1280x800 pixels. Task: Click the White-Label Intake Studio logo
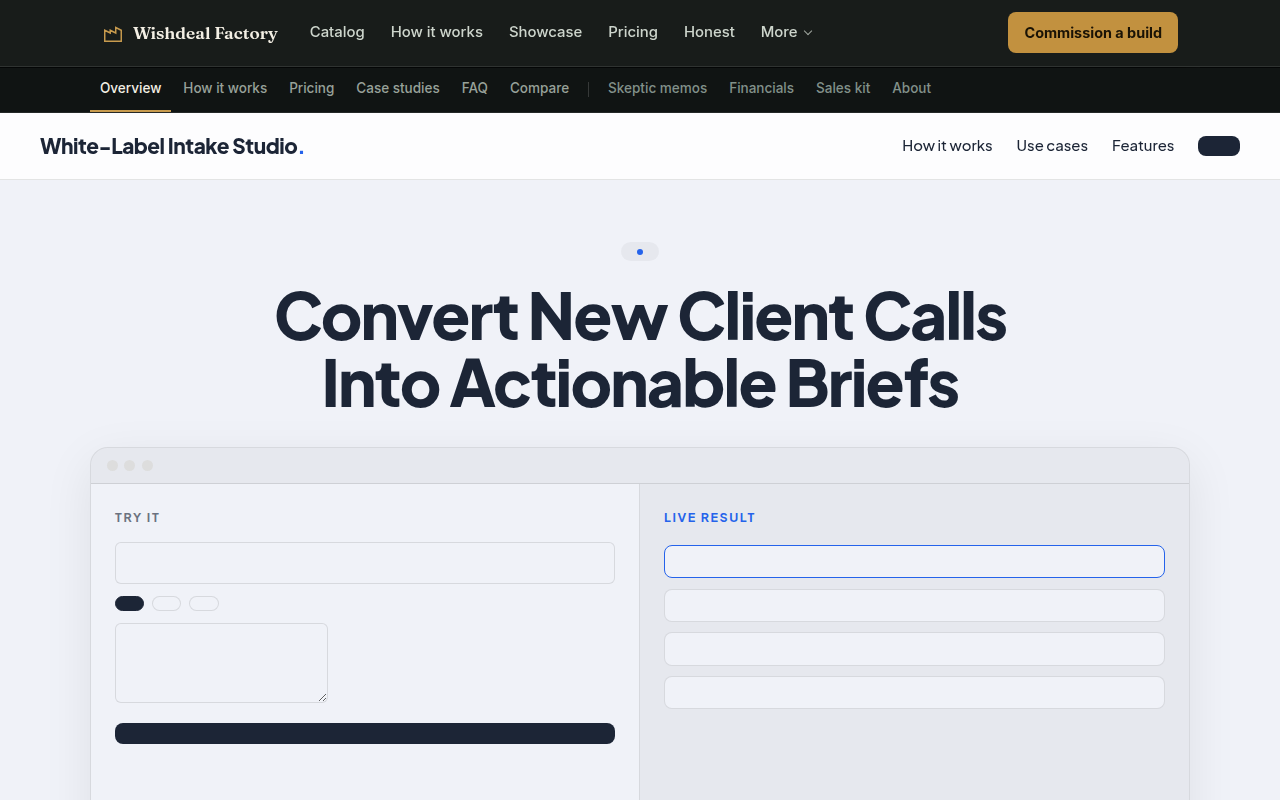click(172, 146)
